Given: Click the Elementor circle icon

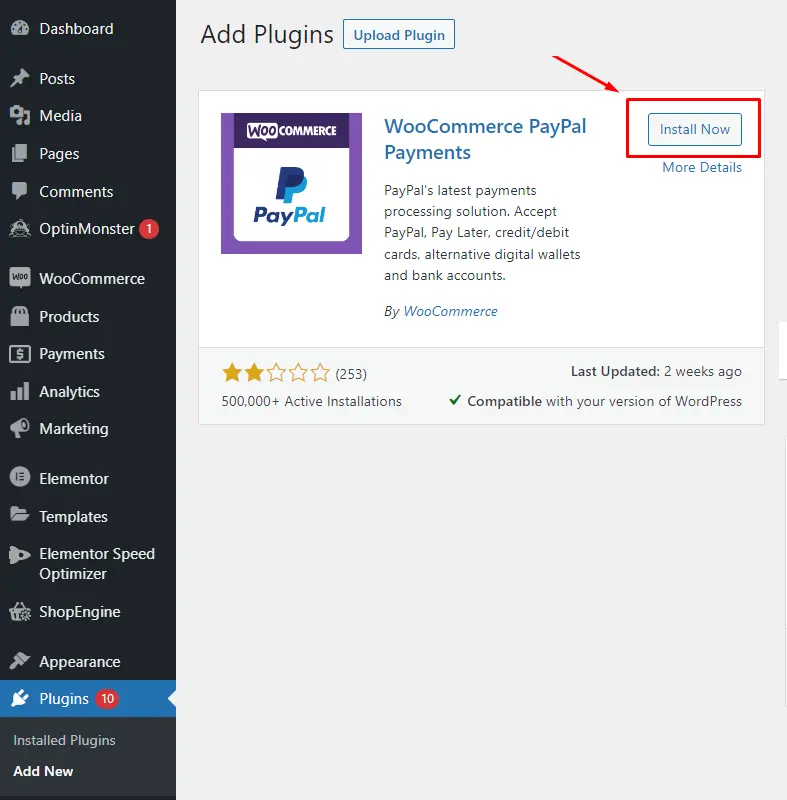Looking at the screenshot, I should 20,478.
